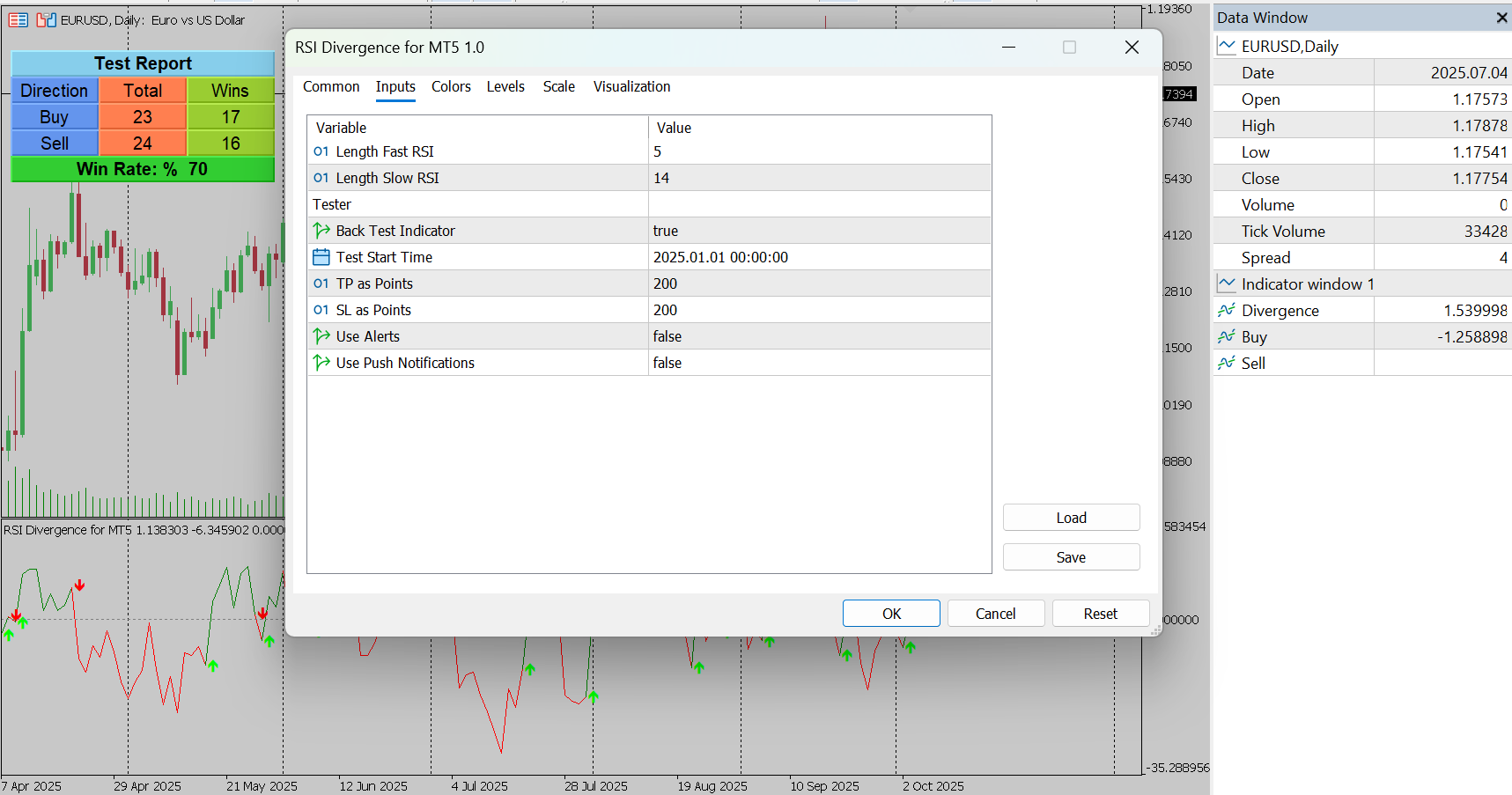The height and width of the screenshot is (795, 1512).
Task: Open the Scale tab
Action: click(559, 86)
